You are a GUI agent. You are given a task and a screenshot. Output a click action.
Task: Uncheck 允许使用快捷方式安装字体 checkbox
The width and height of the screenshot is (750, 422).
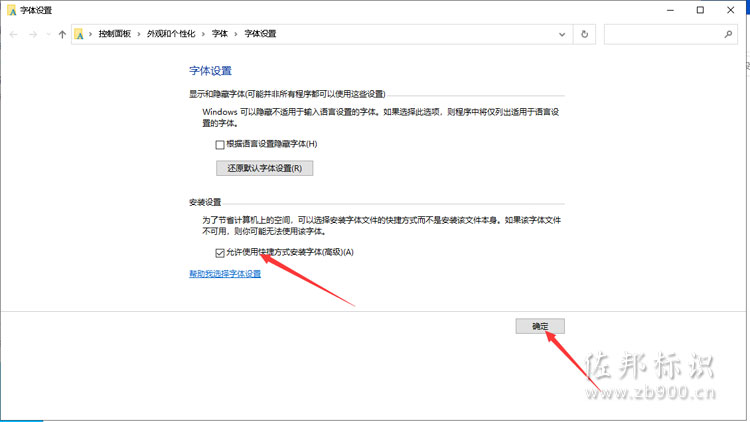pos(220,253)
